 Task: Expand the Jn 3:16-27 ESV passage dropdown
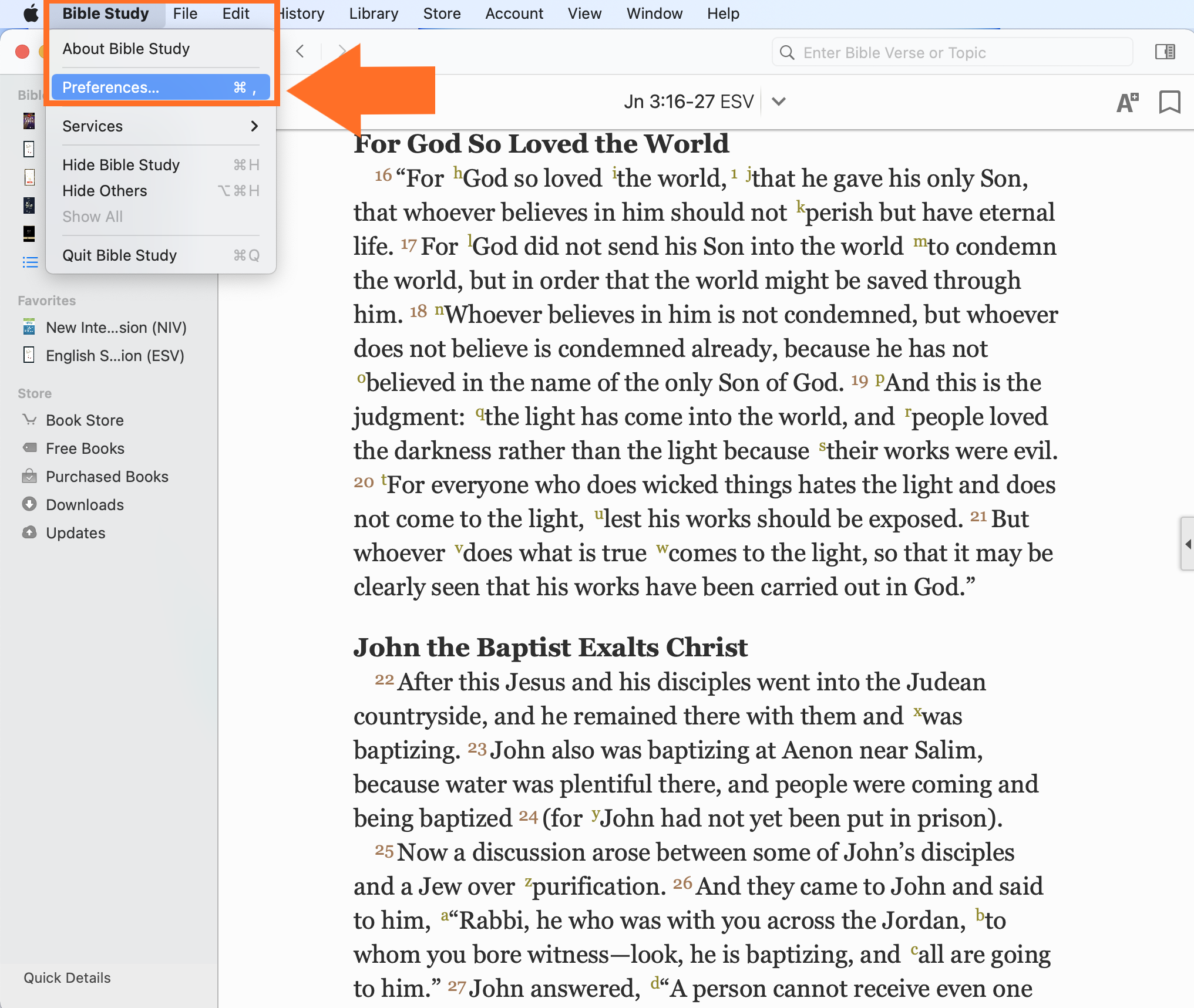click(x=779, y=102)
